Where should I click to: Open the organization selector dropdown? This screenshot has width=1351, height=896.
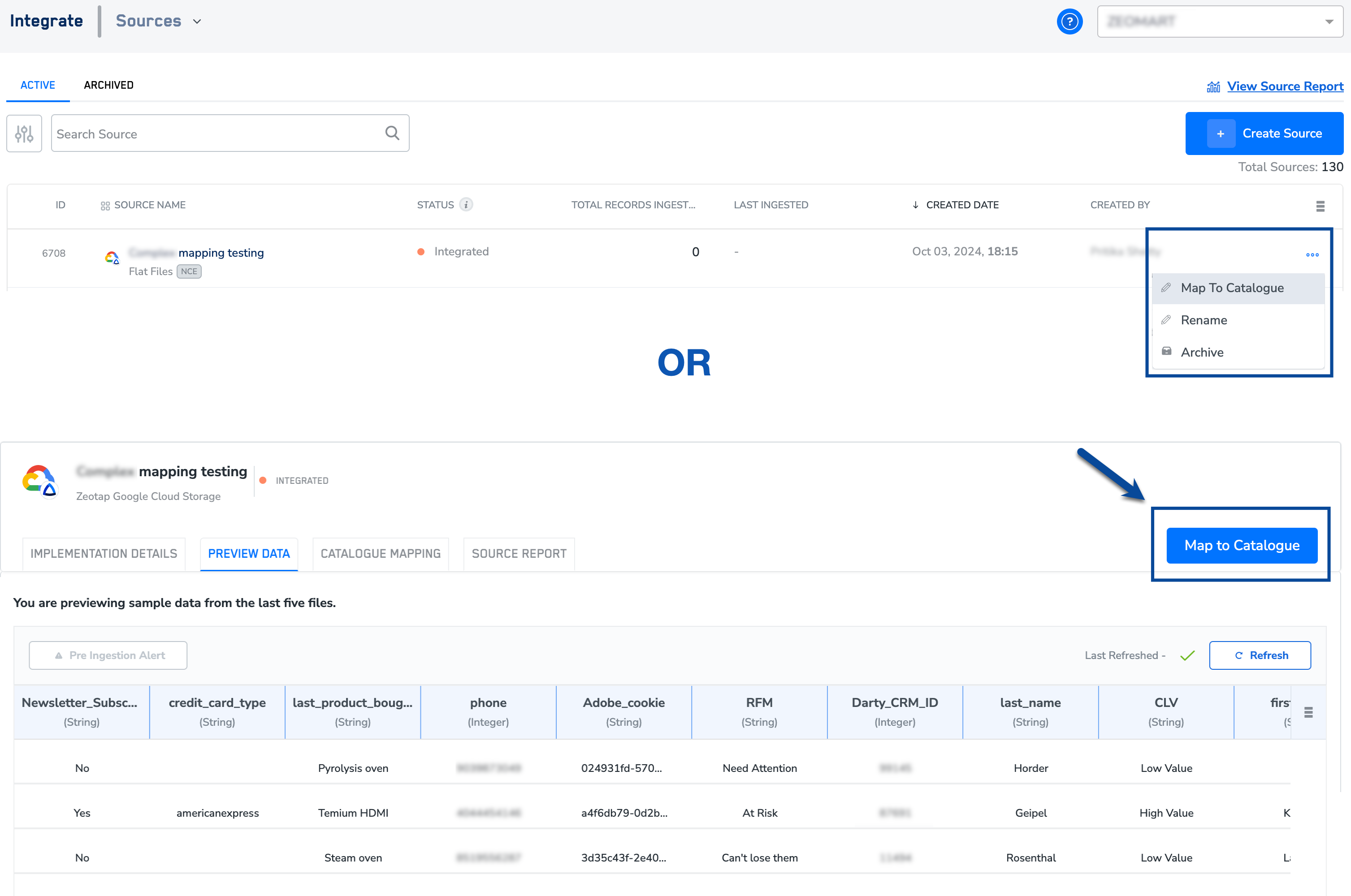1220,22
